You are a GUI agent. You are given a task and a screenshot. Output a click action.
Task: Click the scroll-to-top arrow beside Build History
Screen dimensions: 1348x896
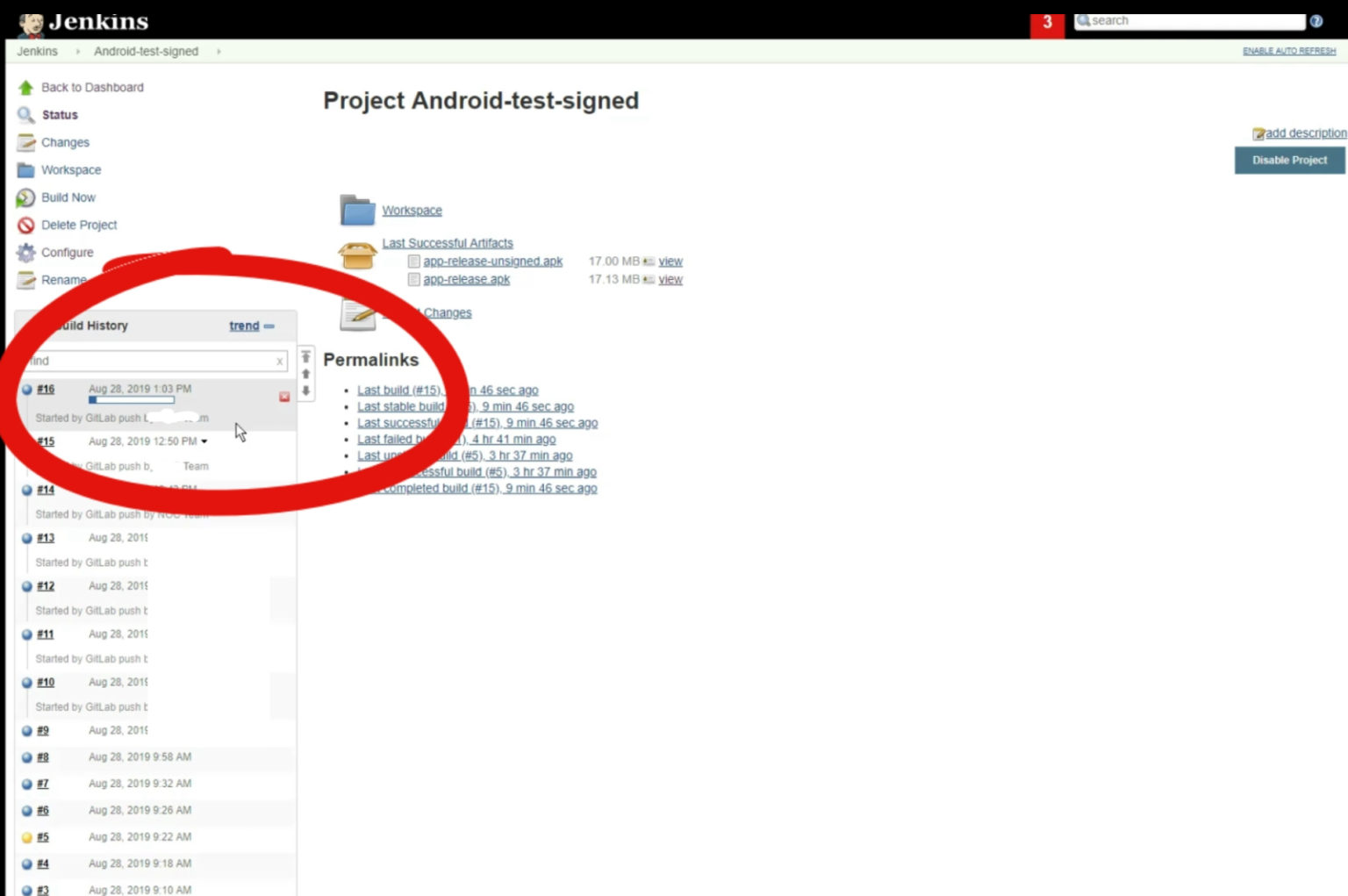[305, 356]
